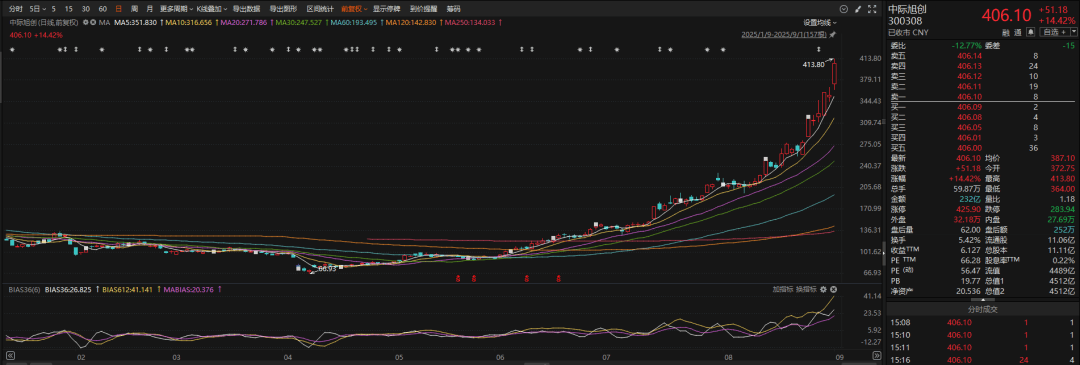The image size is (1080, 365).
Task: Open the MA indicator settings gear icon
Action: pos(85,22)
